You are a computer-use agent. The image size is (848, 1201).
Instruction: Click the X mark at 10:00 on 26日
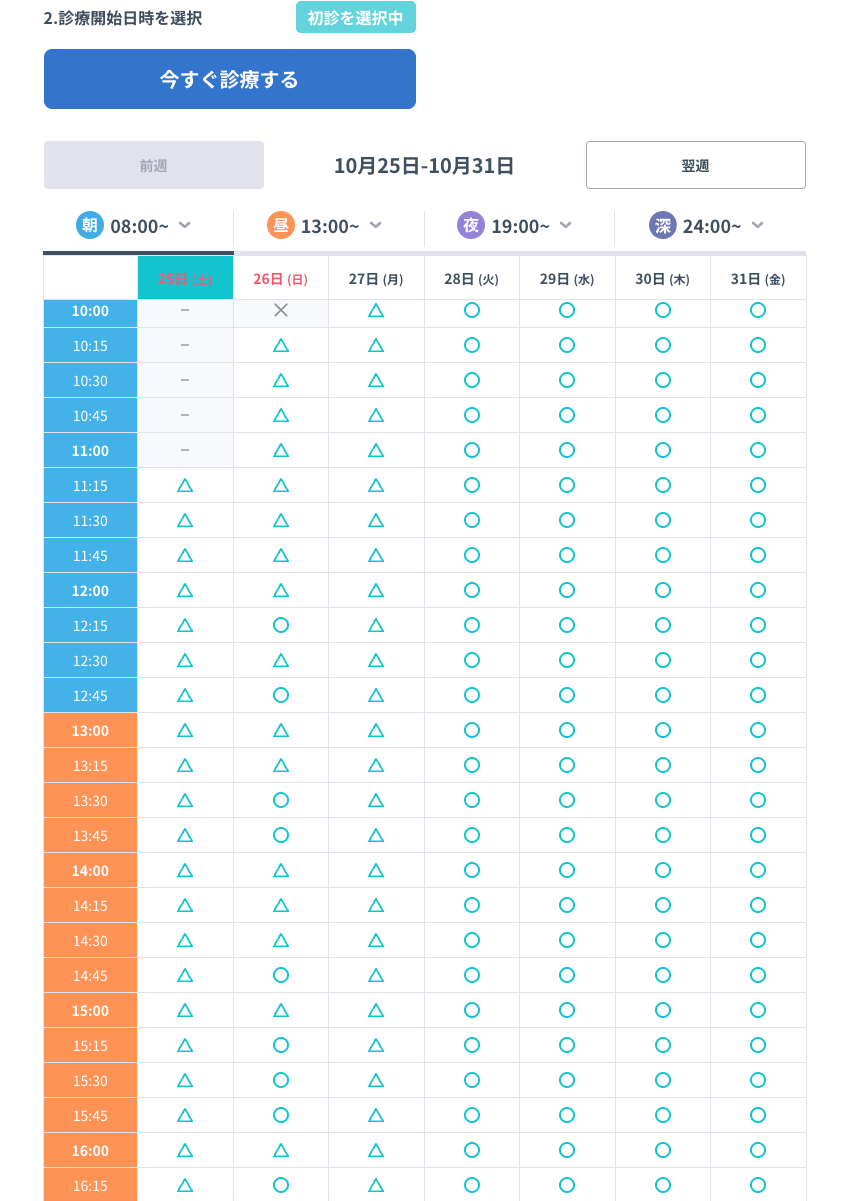coord(281,311)
